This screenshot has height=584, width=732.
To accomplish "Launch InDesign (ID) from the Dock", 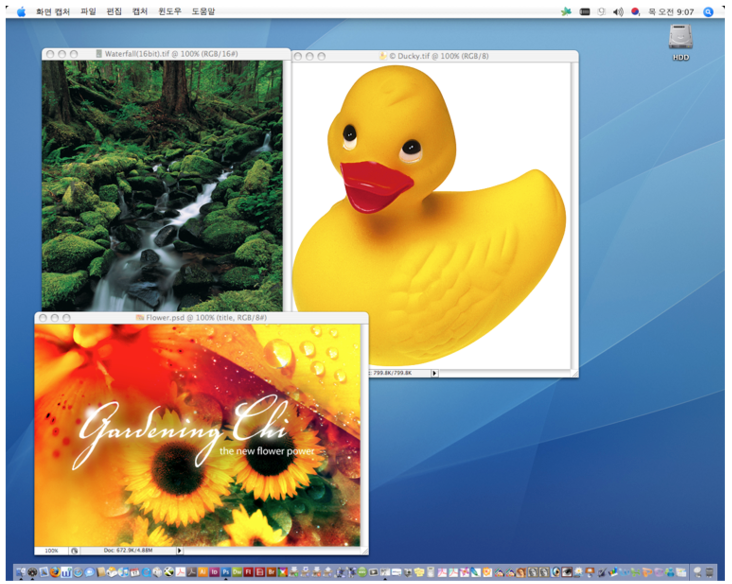I will tap(214, 572).
